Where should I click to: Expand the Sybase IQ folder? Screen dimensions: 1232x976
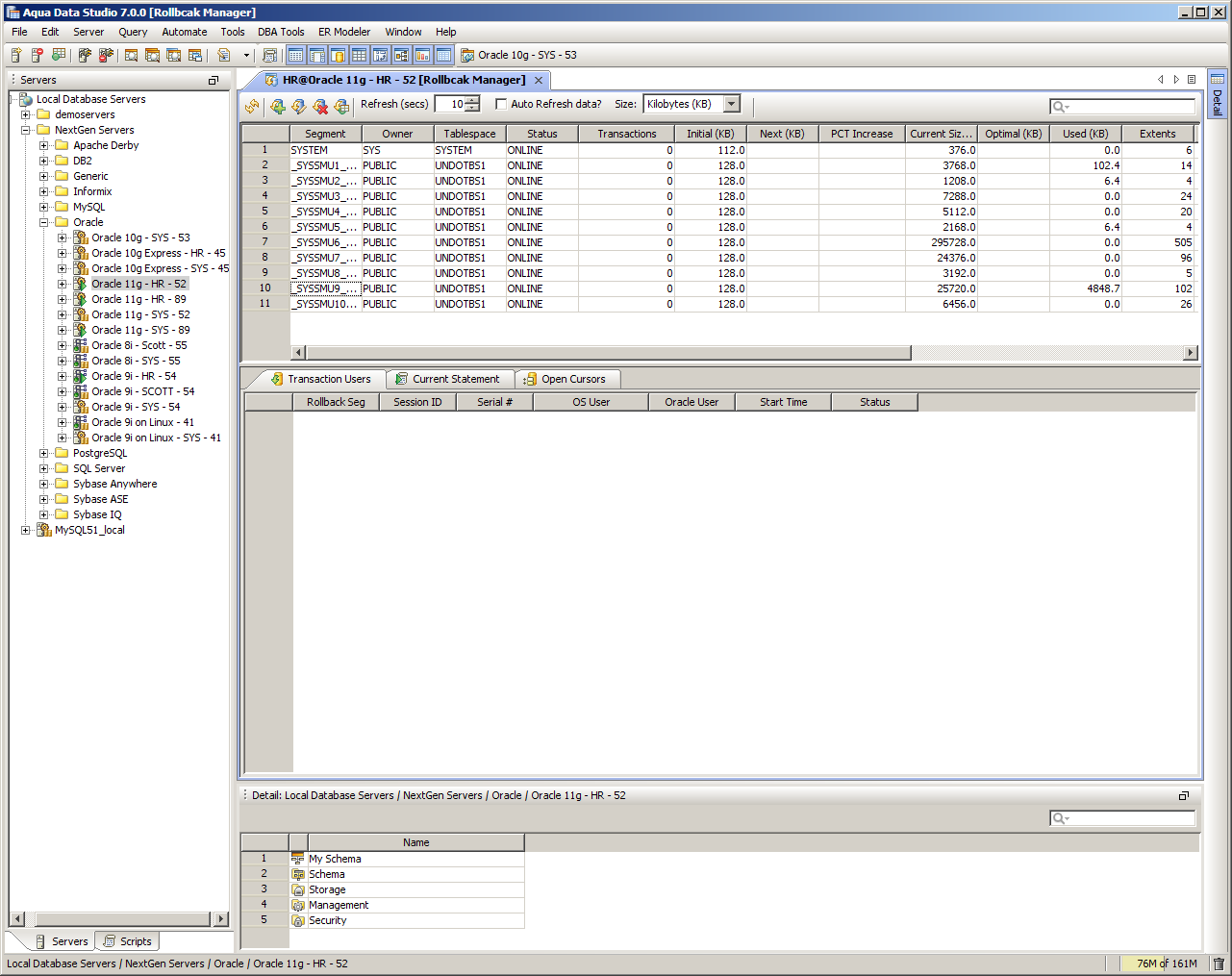click(44, 514)
